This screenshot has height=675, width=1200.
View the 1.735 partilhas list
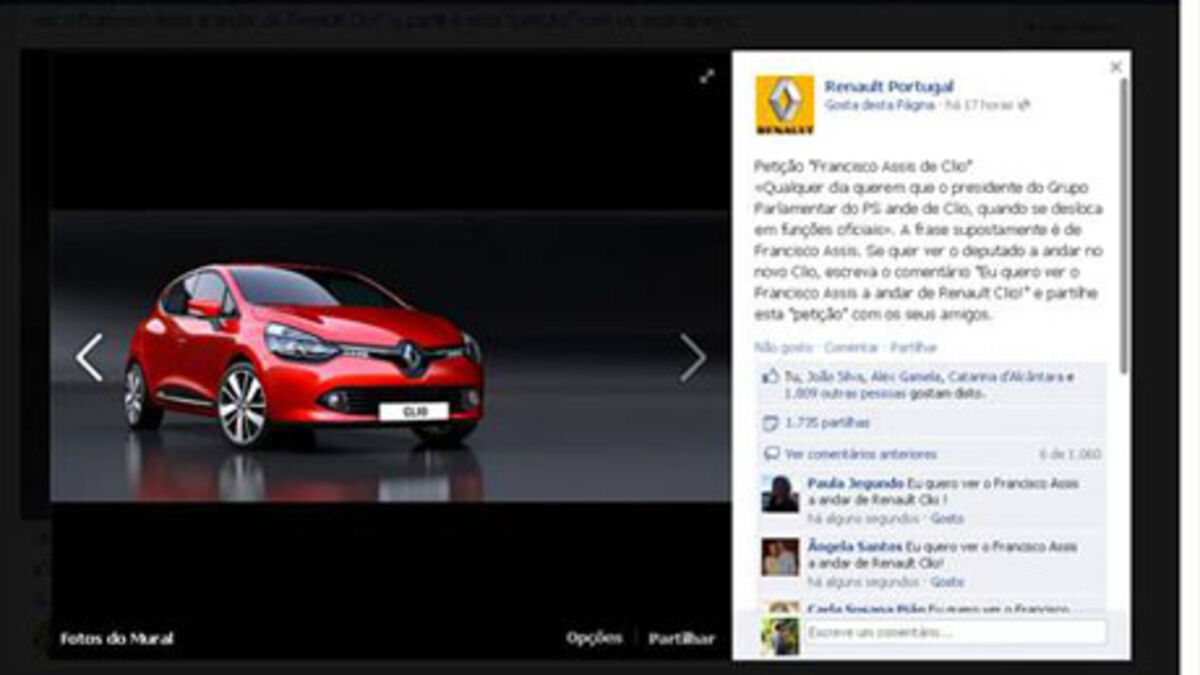827,423
